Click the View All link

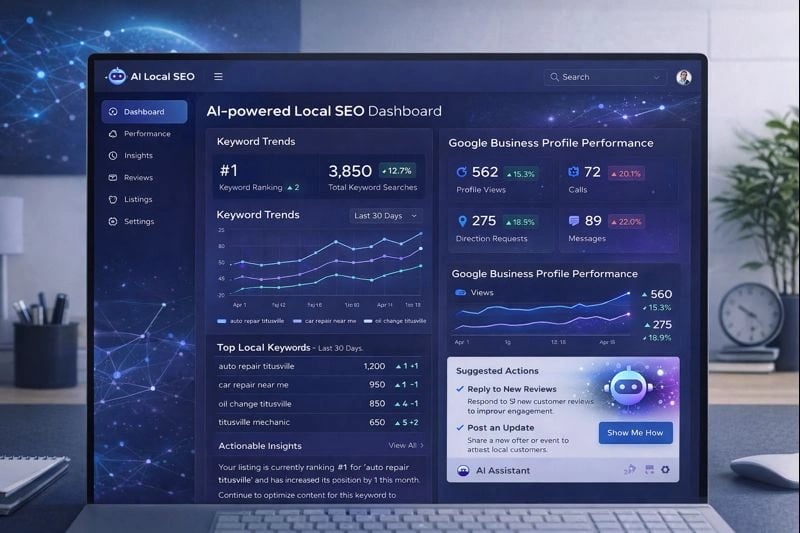click(x=406, y=445)
